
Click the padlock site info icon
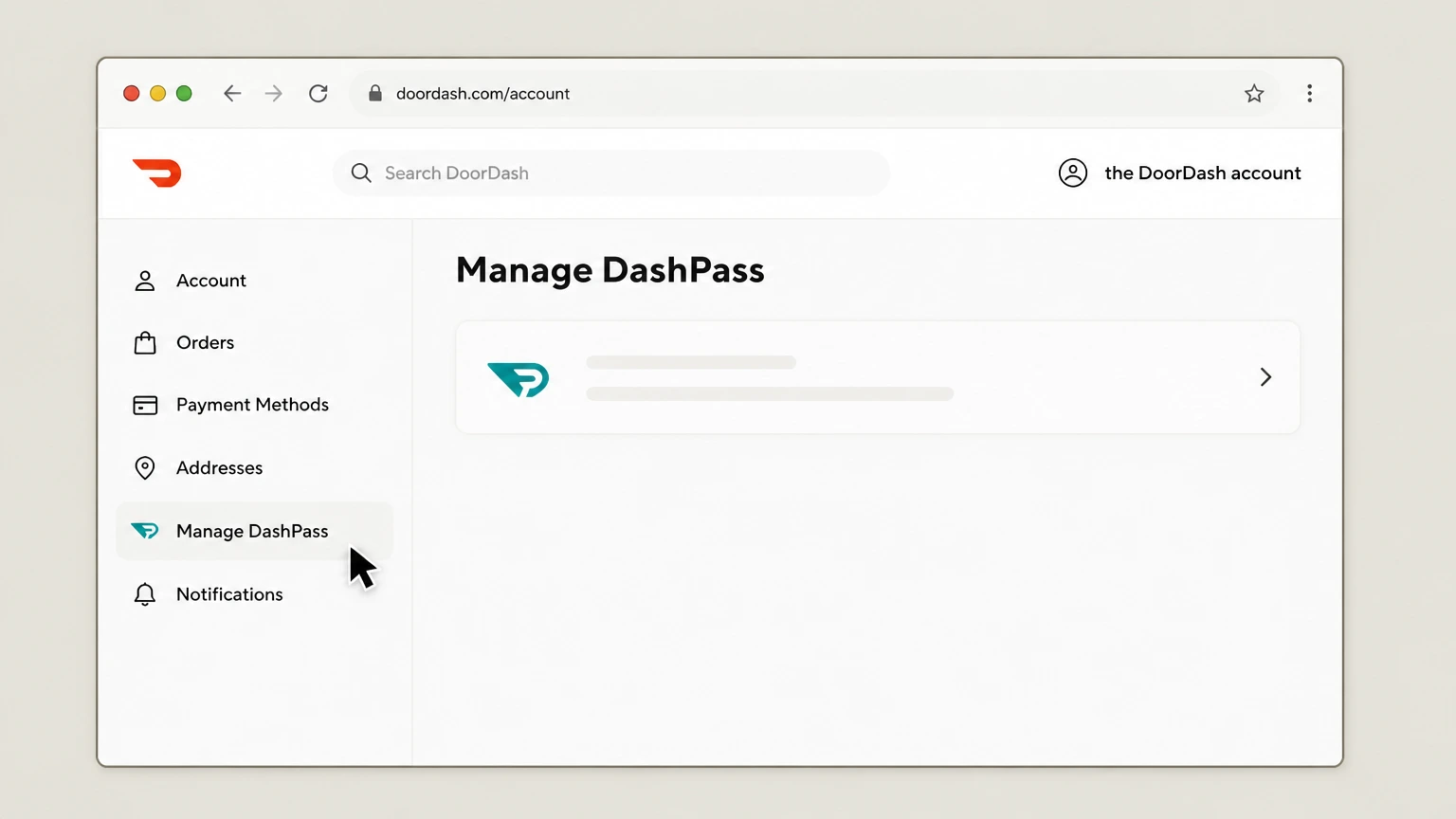point(375,93)
